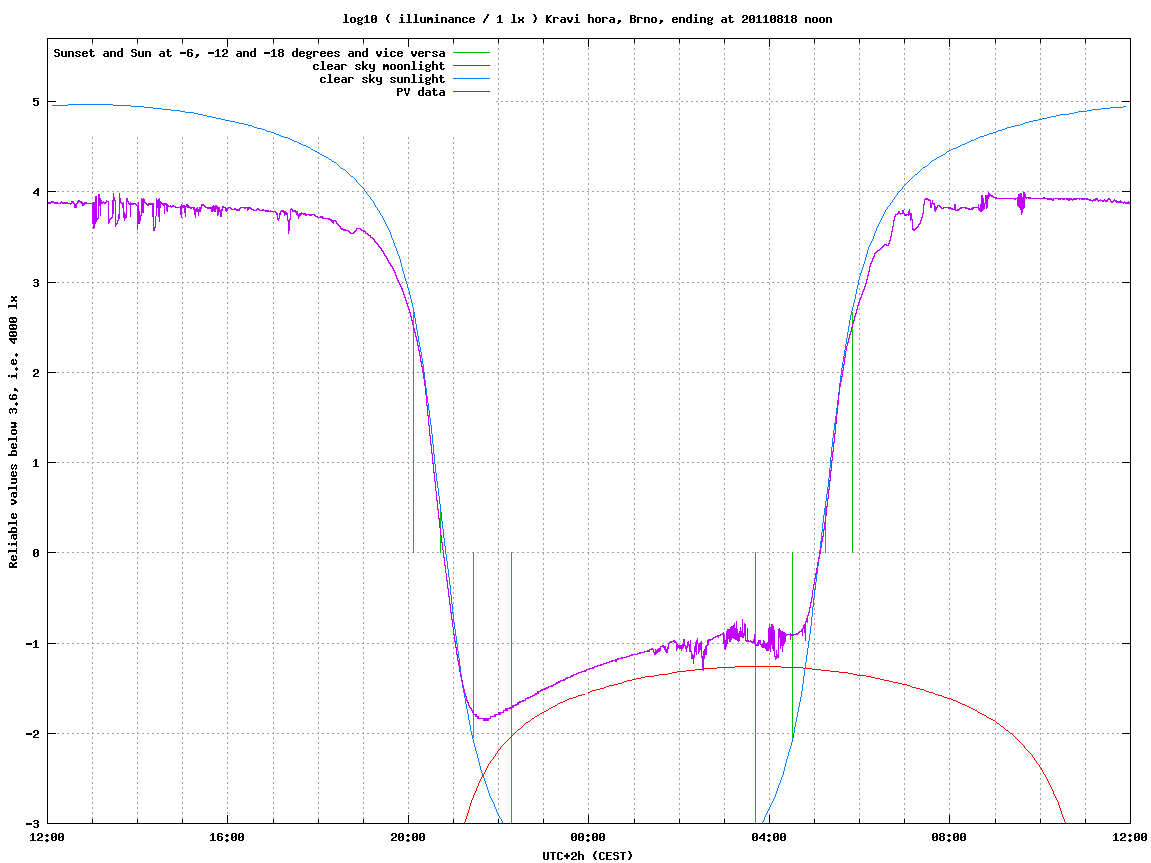This screenshot has height=863, width=1151.
Task: Click the x-axis tick label 16:00
Action: click(228, 837)
